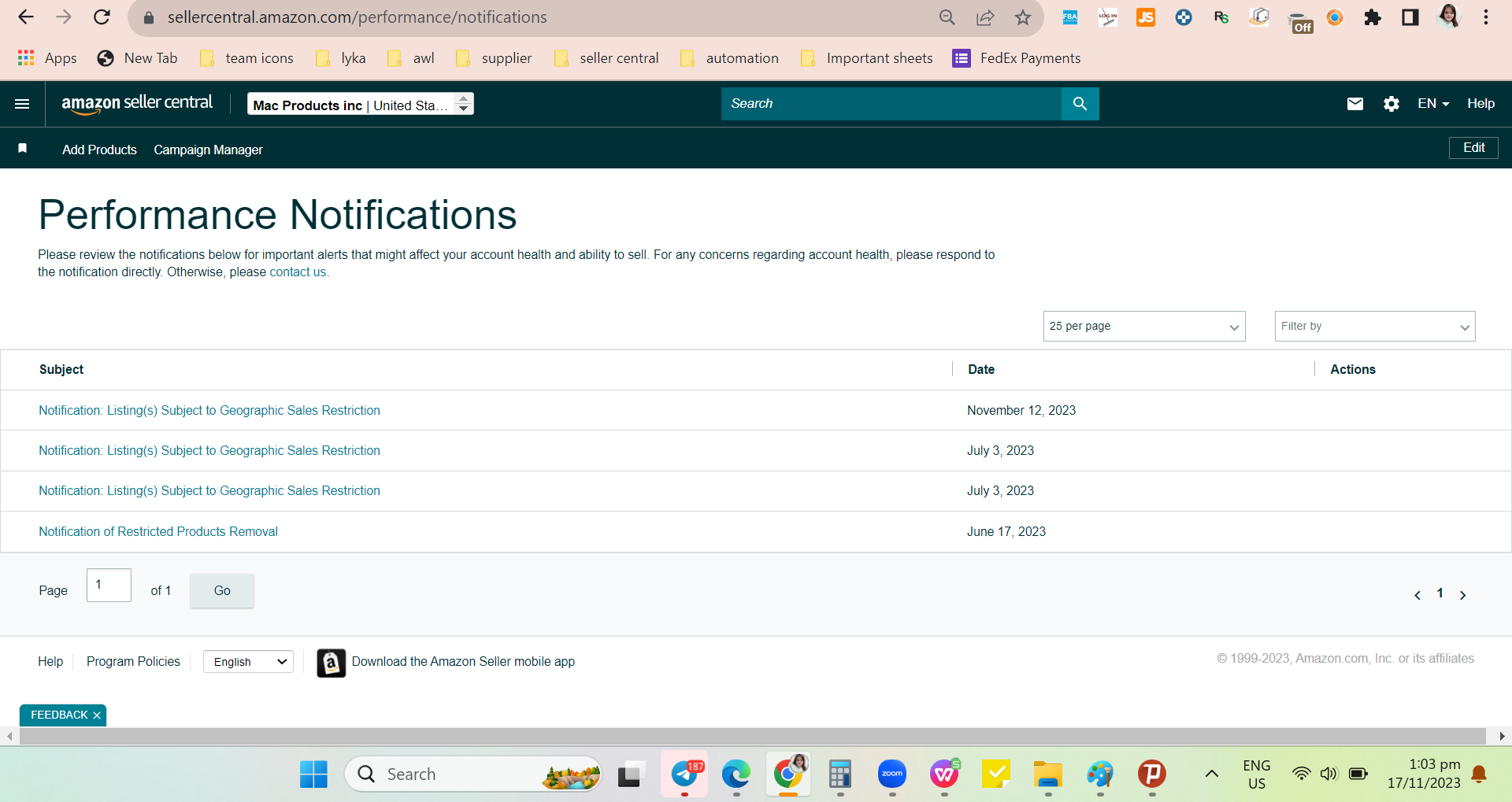Follow the contact us link
1512x802 pixels.
(x=298, y=272)
